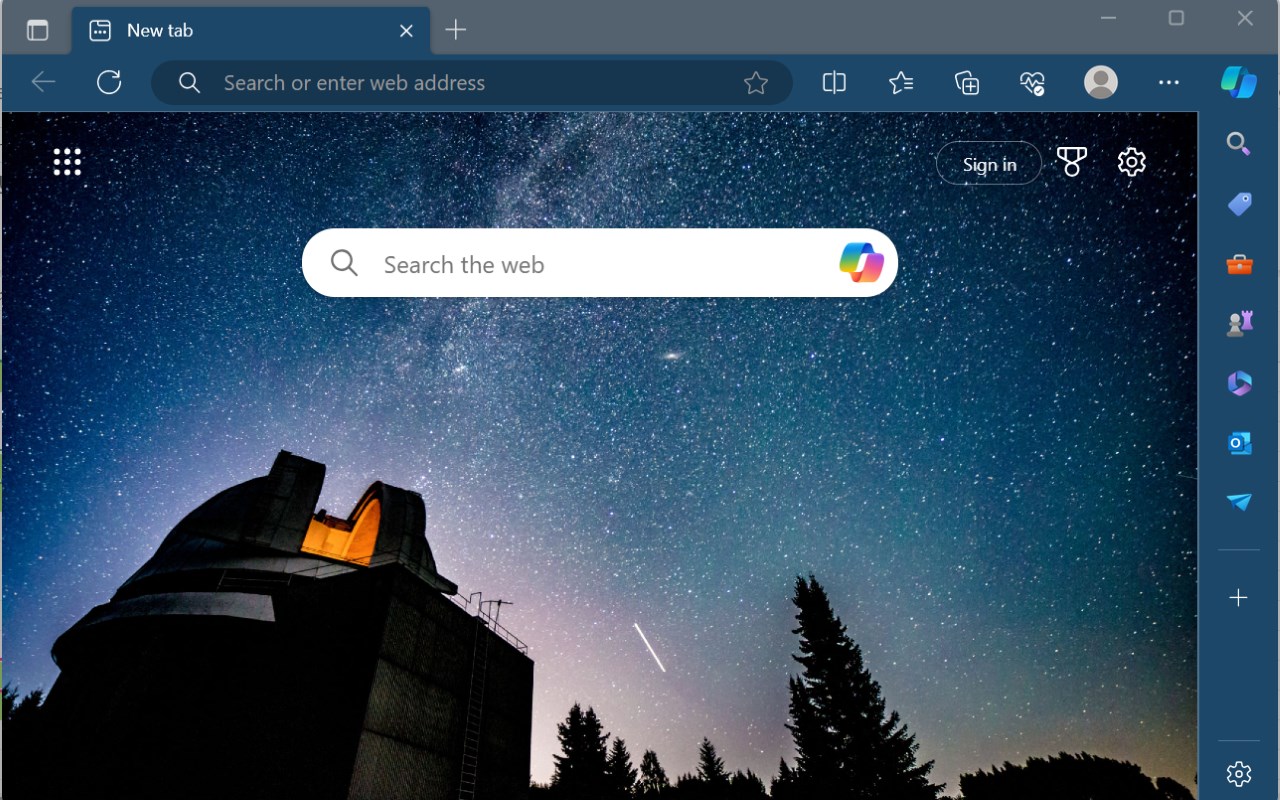Open sidebar Games chess icon
This screenshot has width=1280, height=800.
[1239, 323]
